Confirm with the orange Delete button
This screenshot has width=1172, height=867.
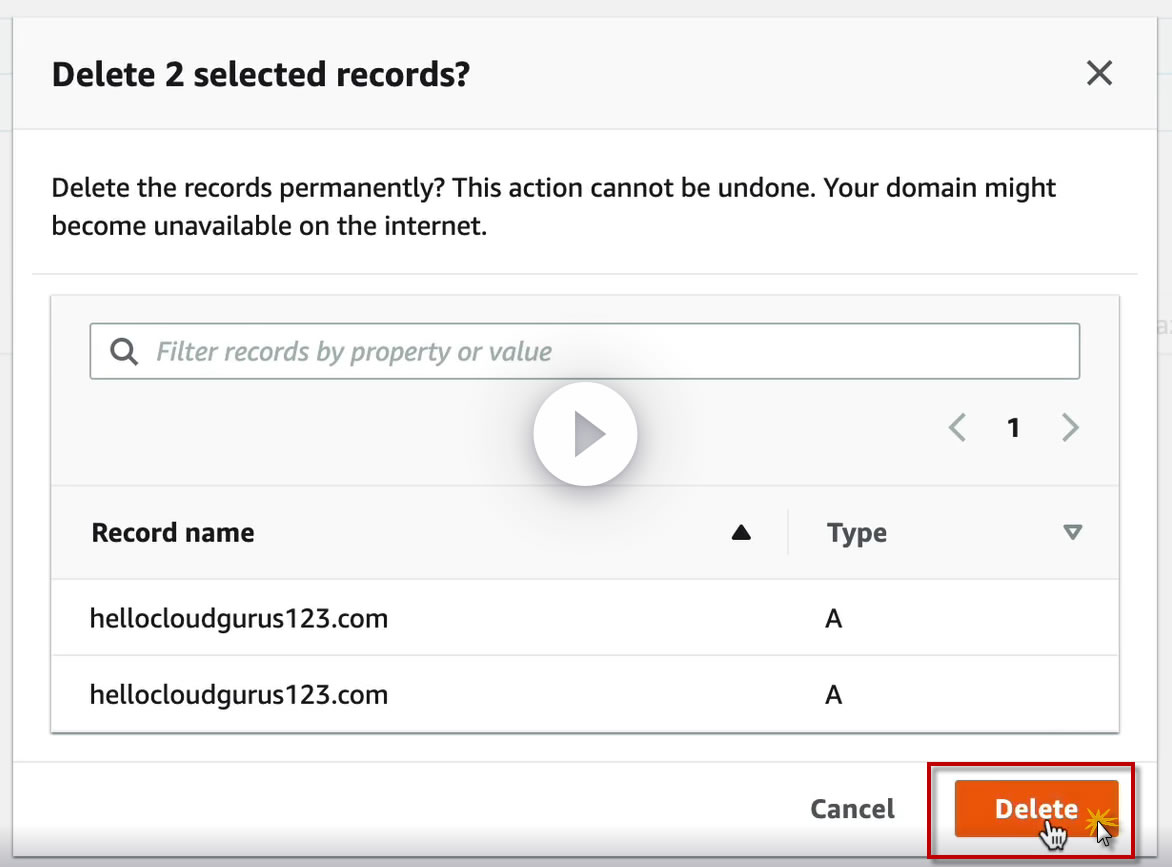point(1035,809)
